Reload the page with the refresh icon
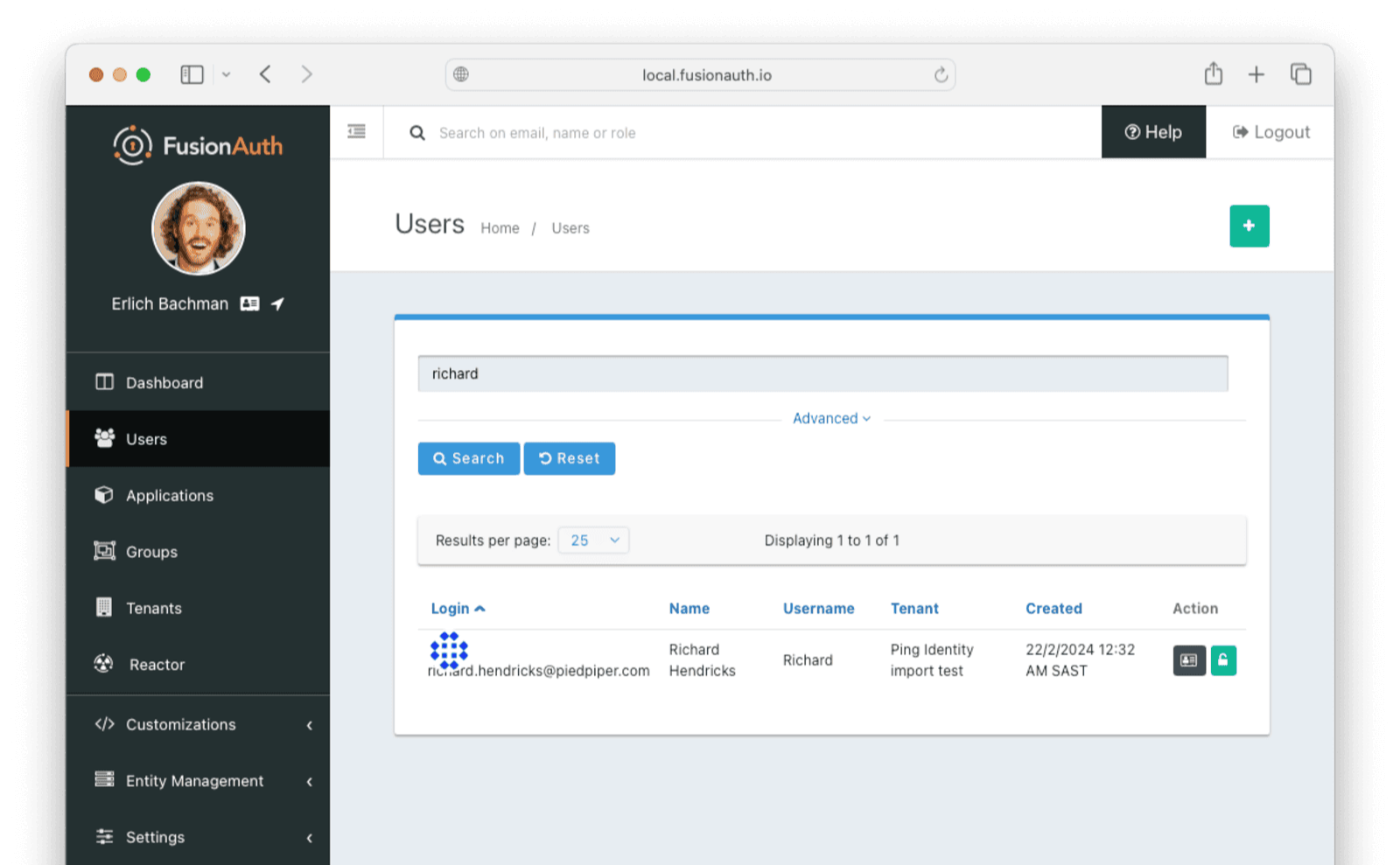 point(941,75)
